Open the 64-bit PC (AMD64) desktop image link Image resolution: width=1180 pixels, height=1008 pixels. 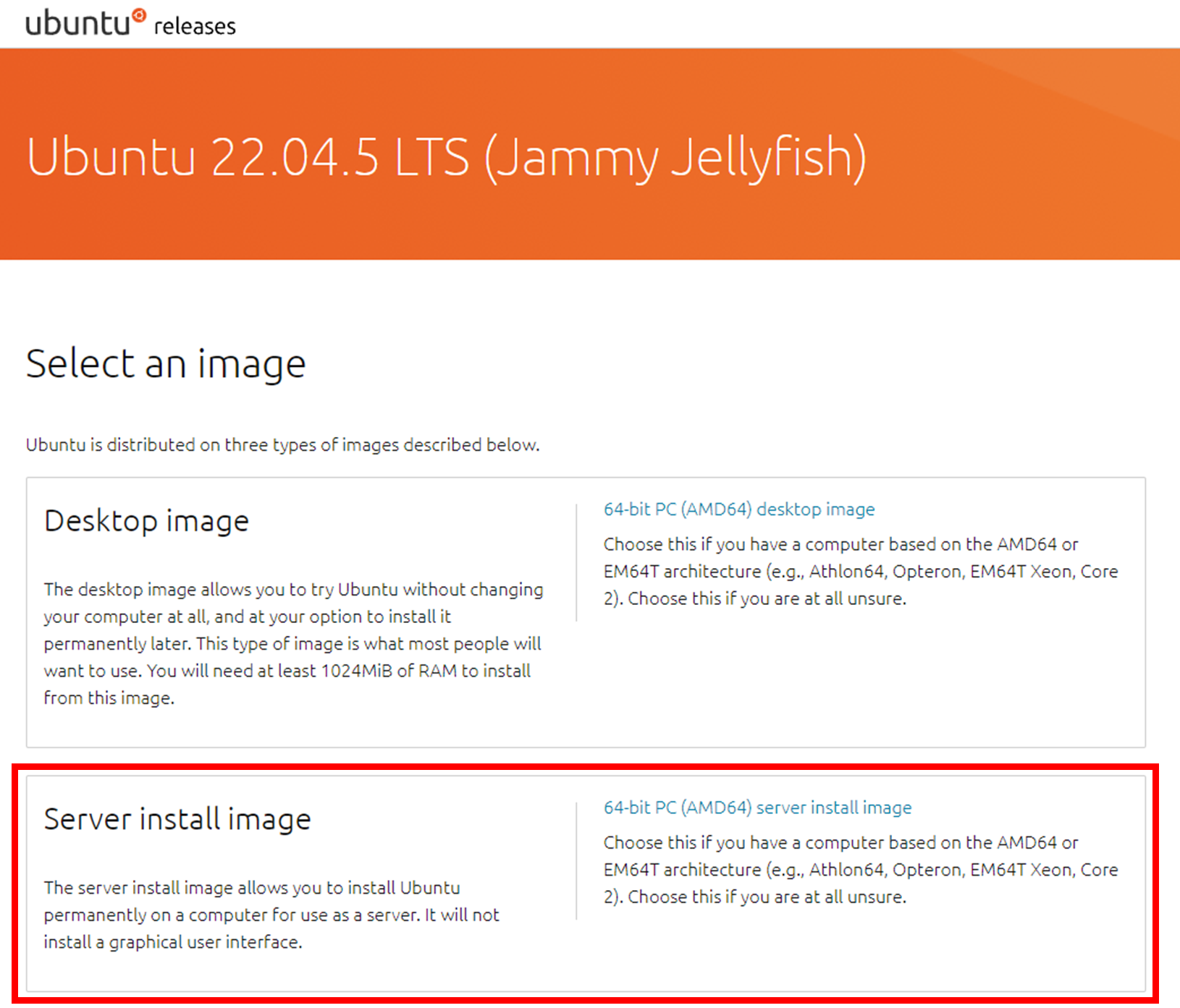(x=739, y=509)
